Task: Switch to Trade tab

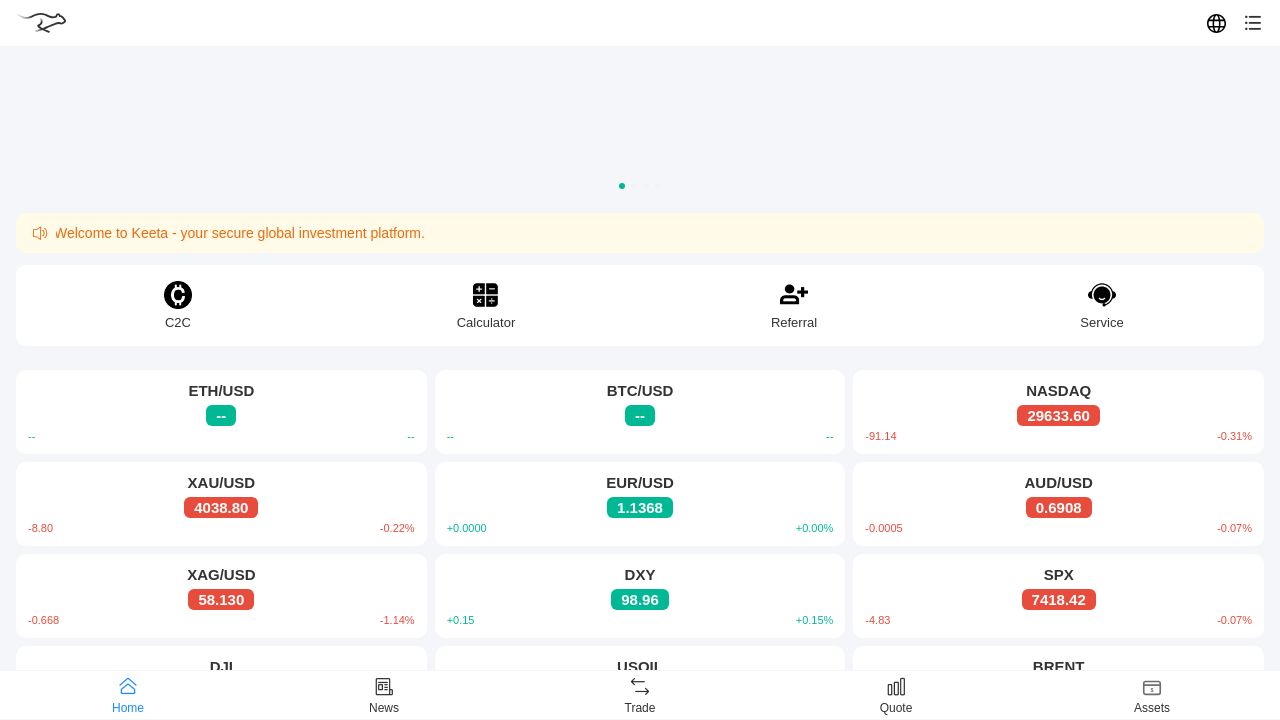Action: click(640, 695)
